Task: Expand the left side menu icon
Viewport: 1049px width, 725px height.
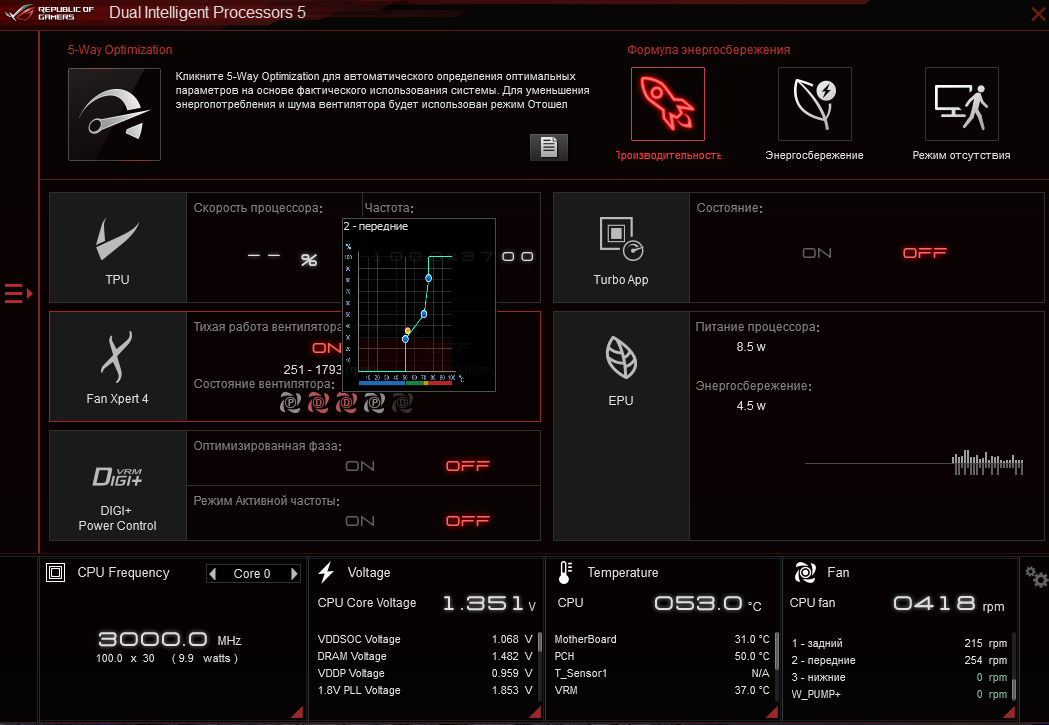Action: [x=18, y=293]
